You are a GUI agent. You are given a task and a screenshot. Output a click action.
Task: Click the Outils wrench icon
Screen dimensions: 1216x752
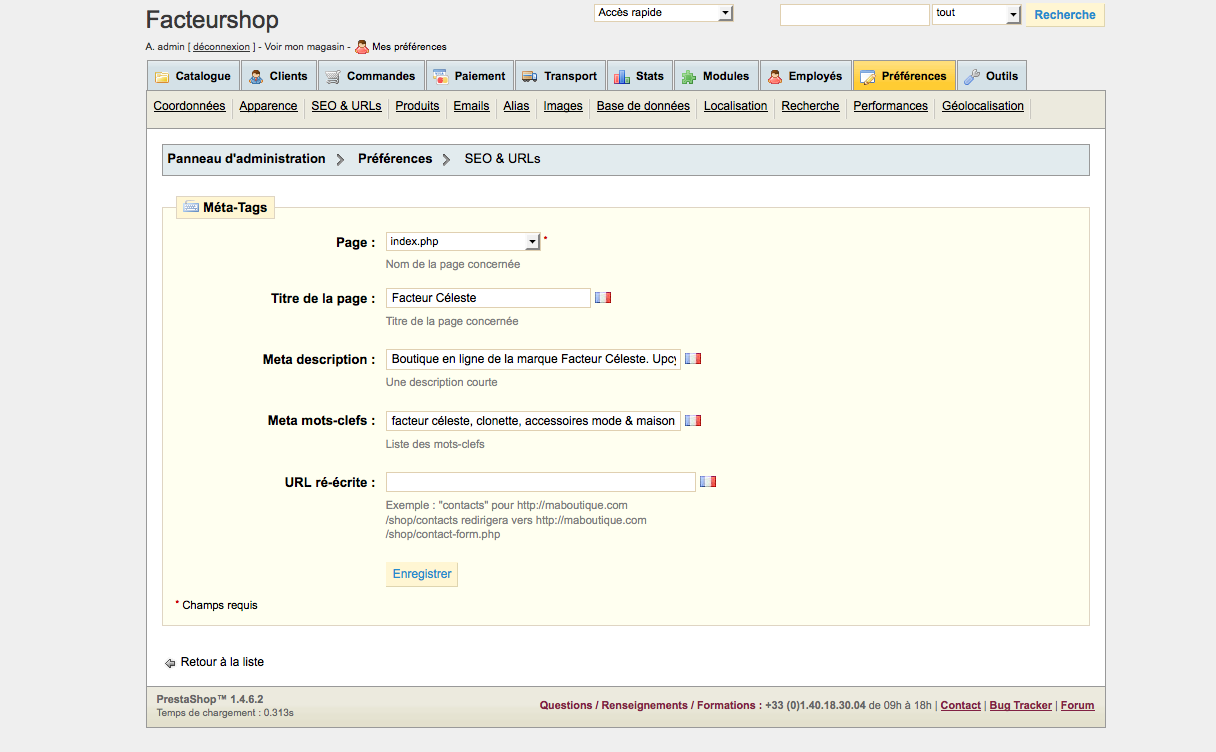972,76
